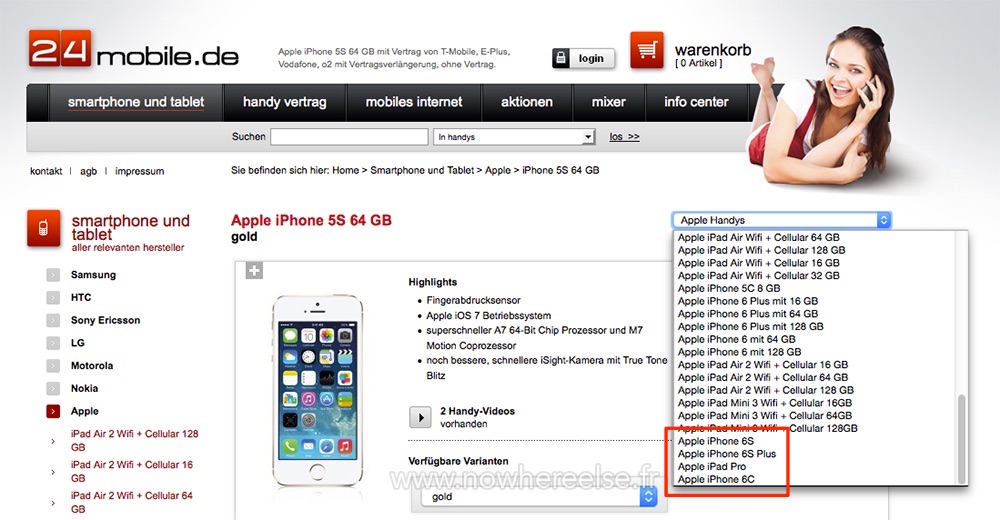1000x520 pixels.
Task: Open the handy vertrag navigation tab
Action: (x=284, y=102)
